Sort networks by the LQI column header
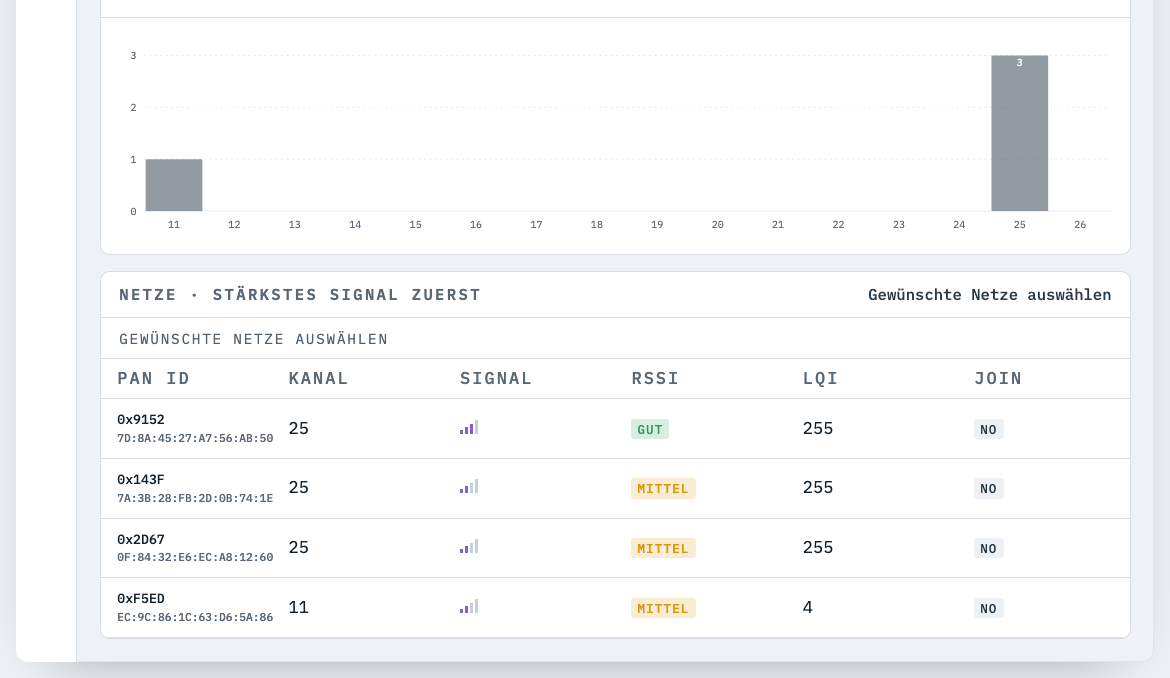Image resolution: width=1170 pixels, height=678 pixels. [x=820, y=378]
